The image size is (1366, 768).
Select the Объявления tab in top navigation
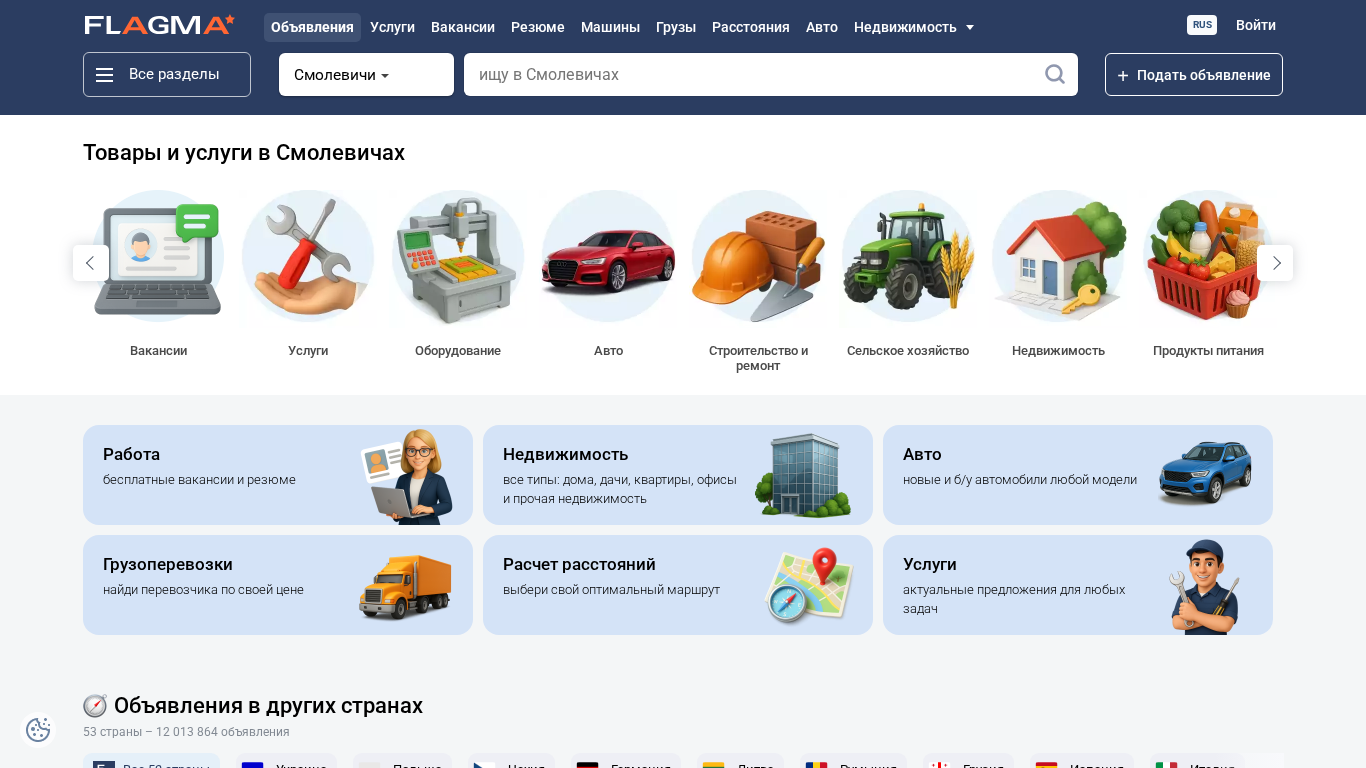coord(312,27)
